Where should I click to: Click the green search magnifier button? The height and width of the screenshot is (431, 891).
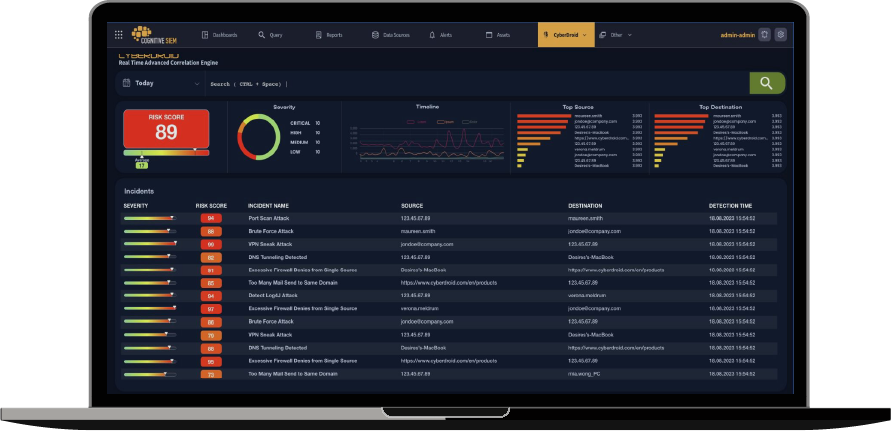tap(766, 84)
